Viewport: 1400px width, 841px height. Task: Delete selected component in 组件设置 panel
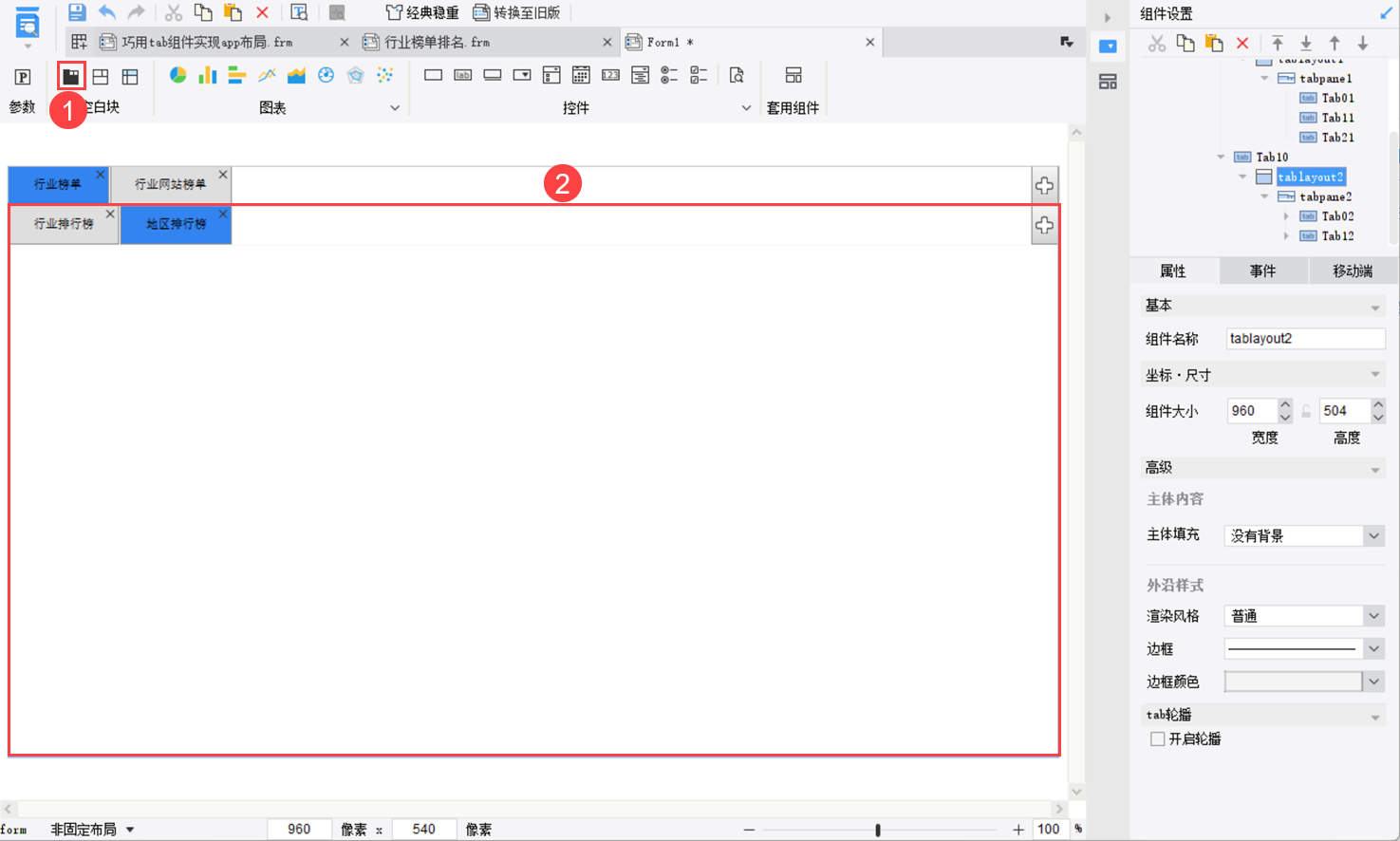coord(1242,43)
